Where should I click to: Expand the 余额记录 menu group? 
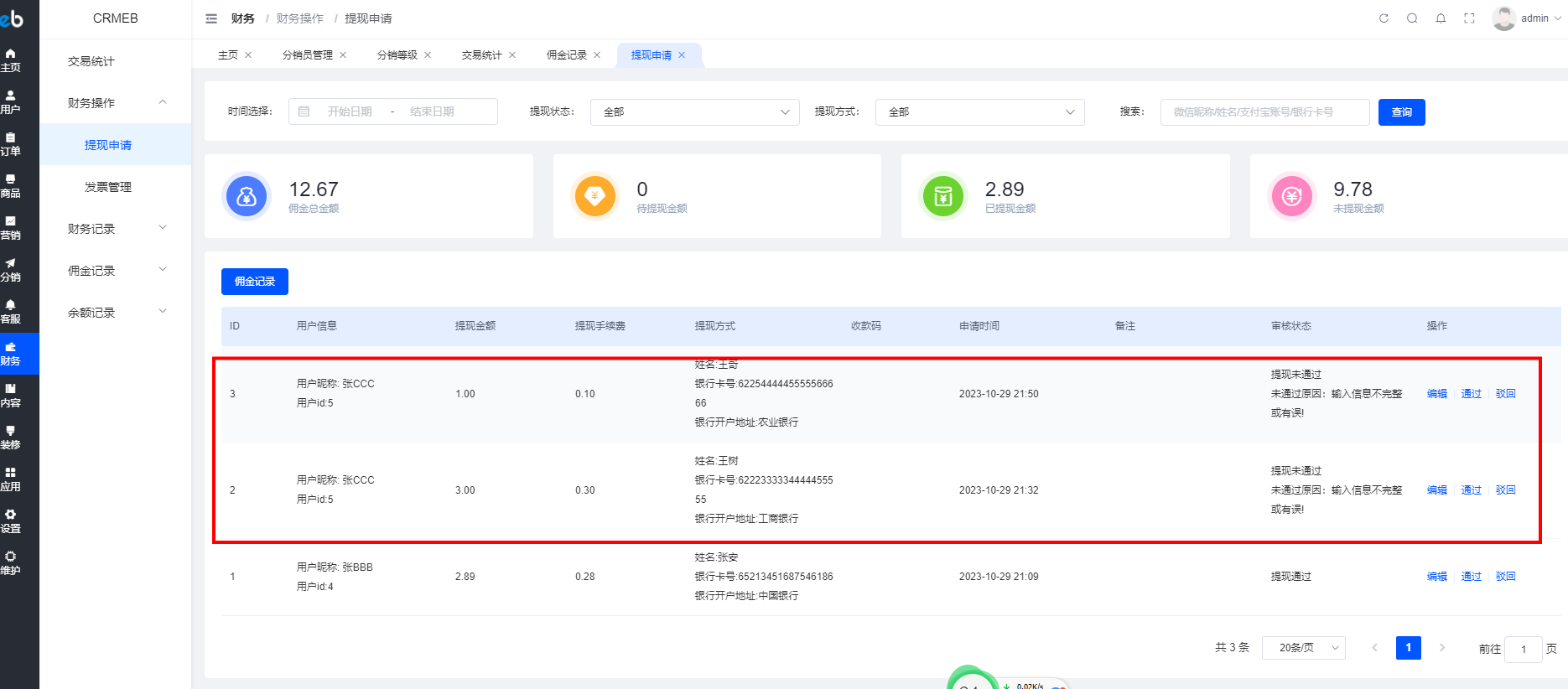click(x=116, y=313)
